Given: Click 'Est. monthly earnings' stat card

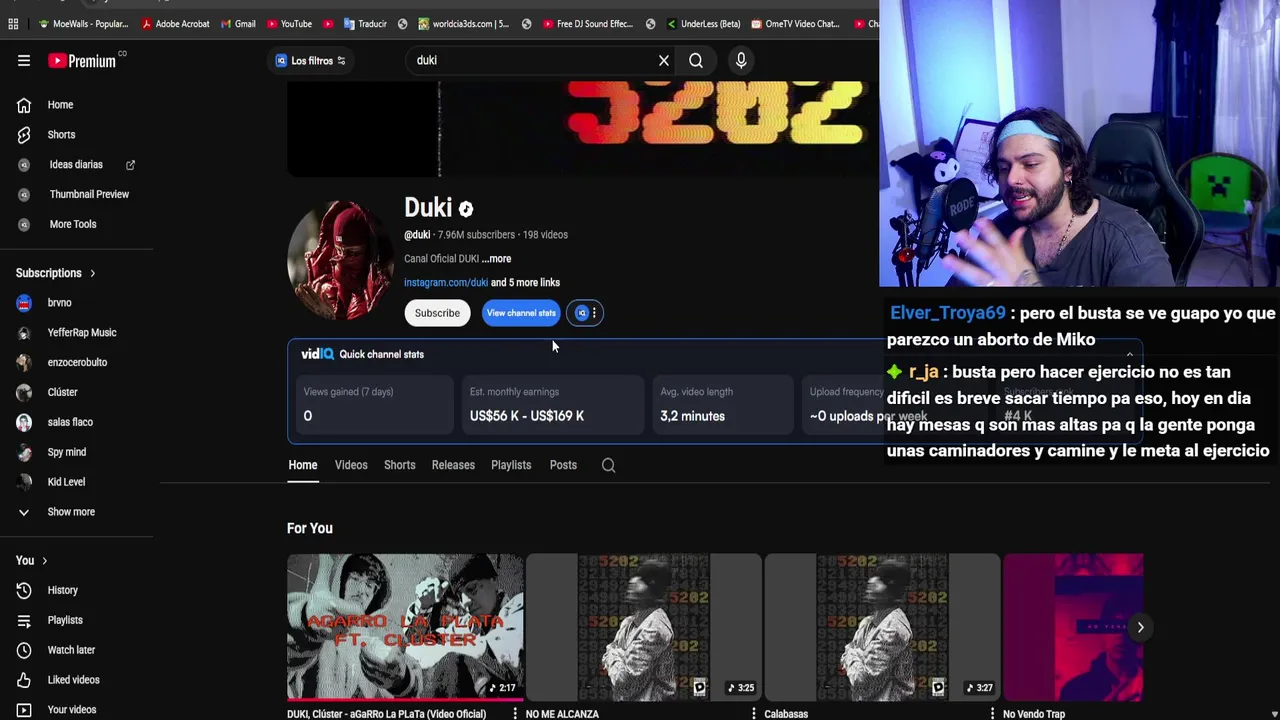Looking at the screenshot, I should (553, 405).
